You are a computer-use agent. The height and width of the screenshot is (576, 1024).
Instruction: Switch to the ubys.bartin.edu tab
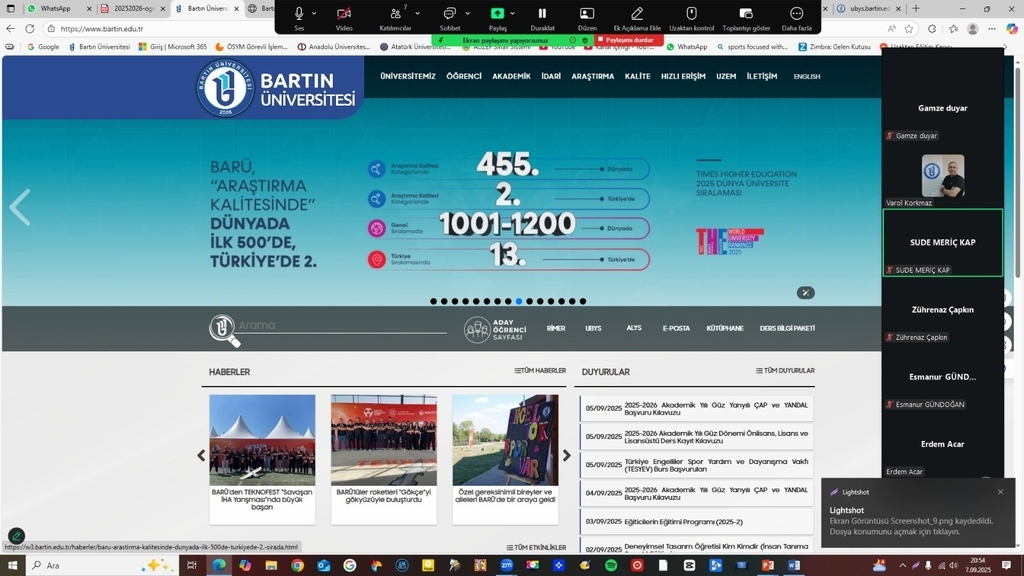[x=869, y=8]
